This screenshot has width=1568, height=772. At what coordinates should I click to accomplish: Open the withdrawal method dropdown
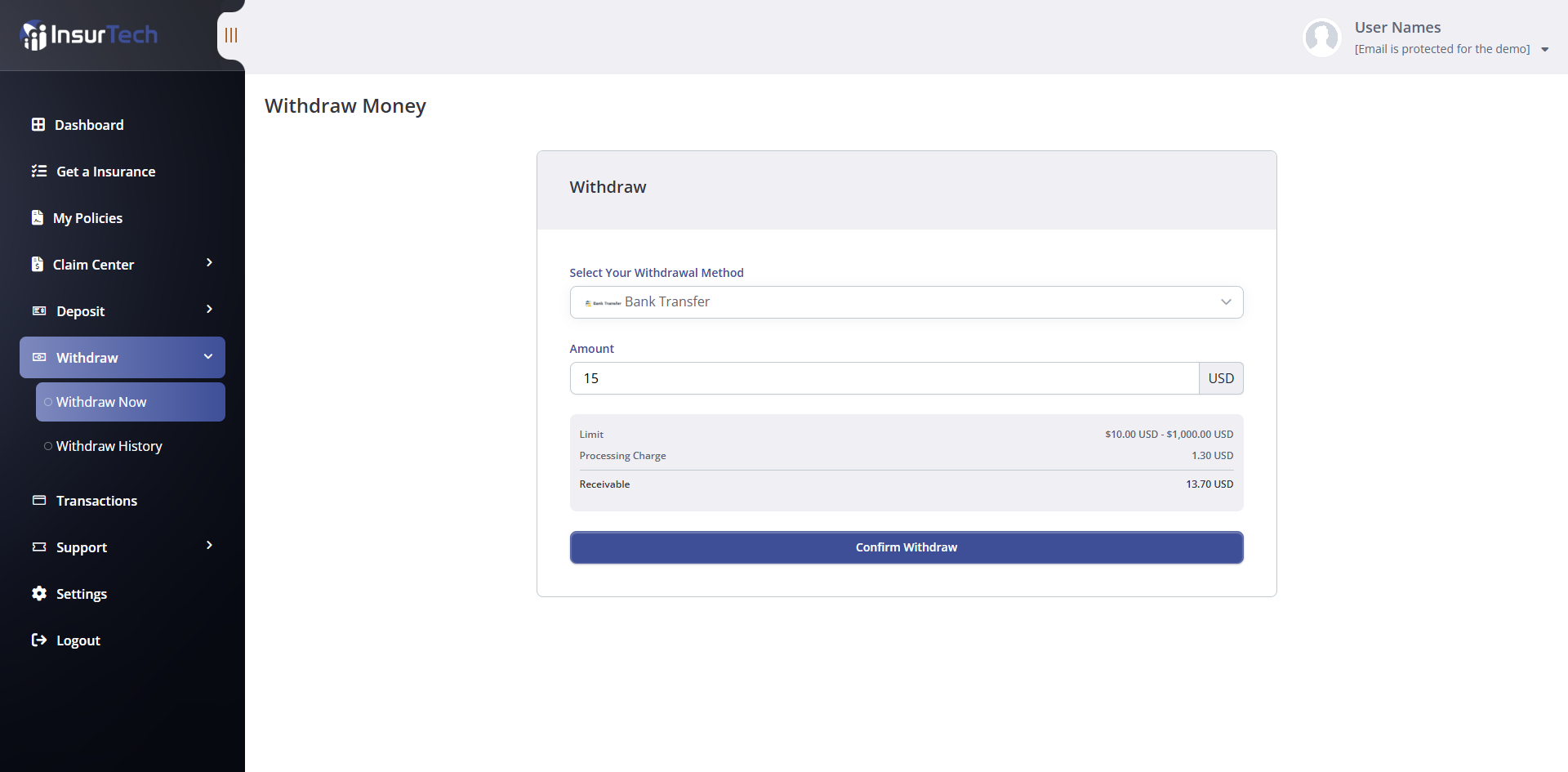pyautogui.click(x=906, y=302)
